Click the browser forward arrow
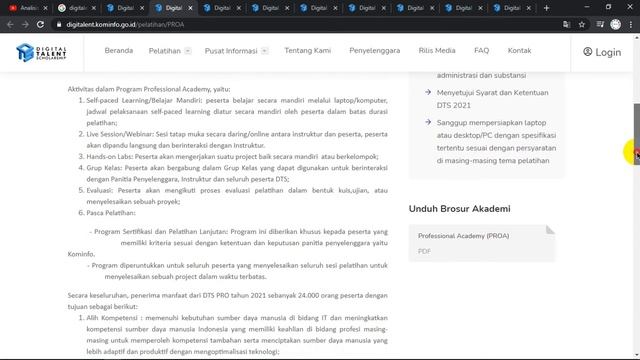640x360 pixels. 25,24
